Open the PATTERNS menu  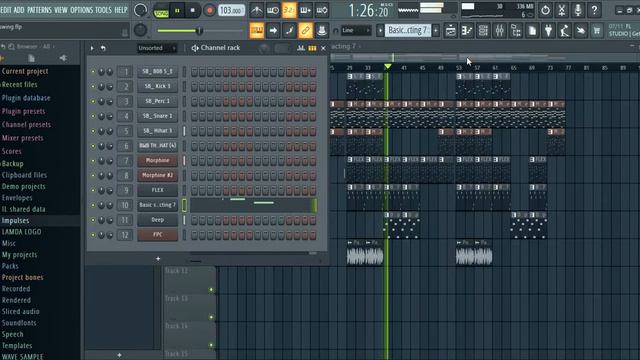39,10
